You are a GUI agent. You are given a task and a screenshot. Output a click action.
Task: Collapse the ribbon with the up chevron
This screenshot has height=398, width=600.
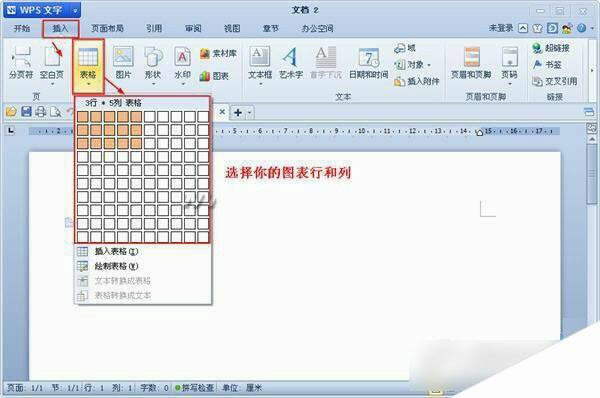(x=523, y=28)
